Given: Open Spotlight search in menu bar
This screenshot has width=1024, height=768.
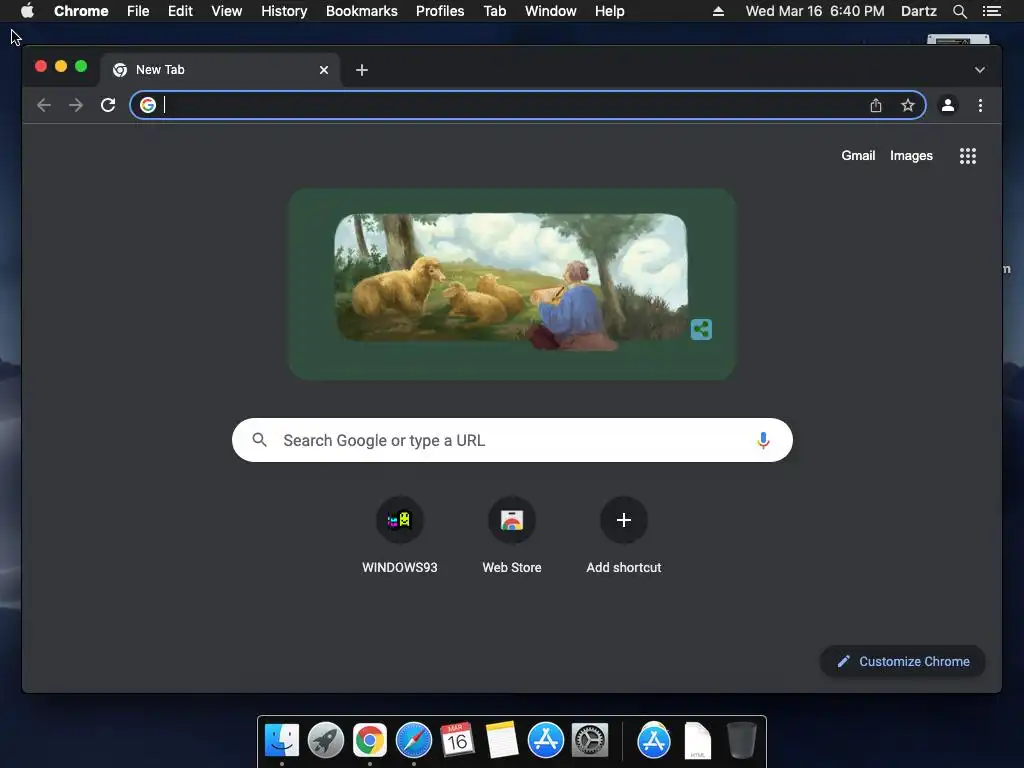Looking at the screenshot, I should coord(959,11).
